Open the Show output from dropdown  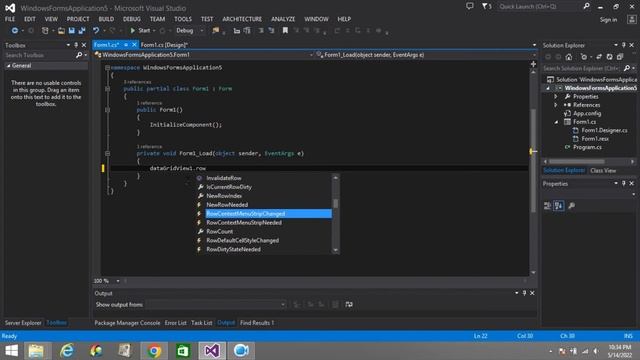pyautogui.click(x=282, y=304)
